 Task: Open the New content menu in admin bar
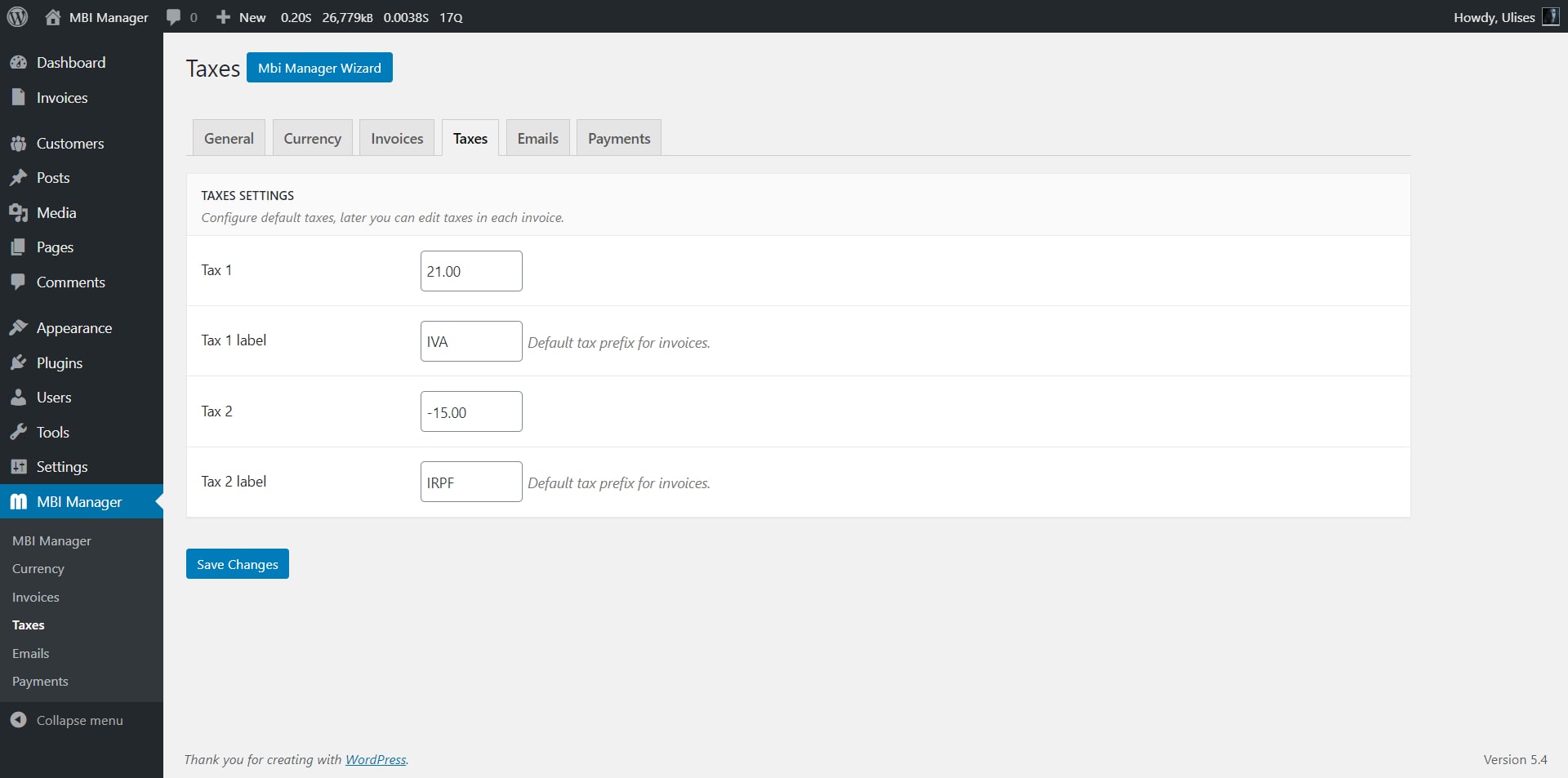pyautogui.click(x=241, y=17)
